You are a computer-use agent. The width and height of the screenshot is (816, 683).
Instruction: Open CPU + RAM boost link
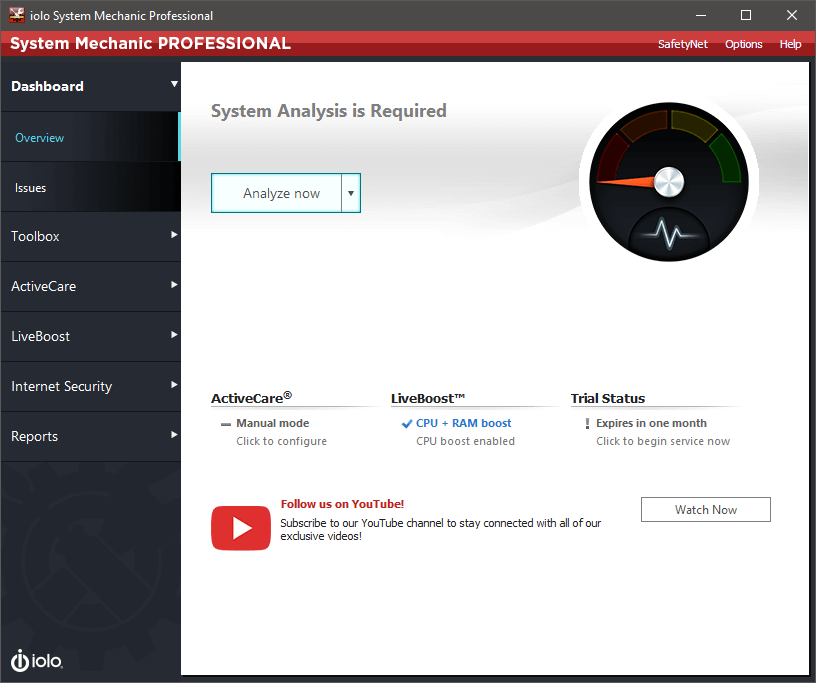pos(464,423)
